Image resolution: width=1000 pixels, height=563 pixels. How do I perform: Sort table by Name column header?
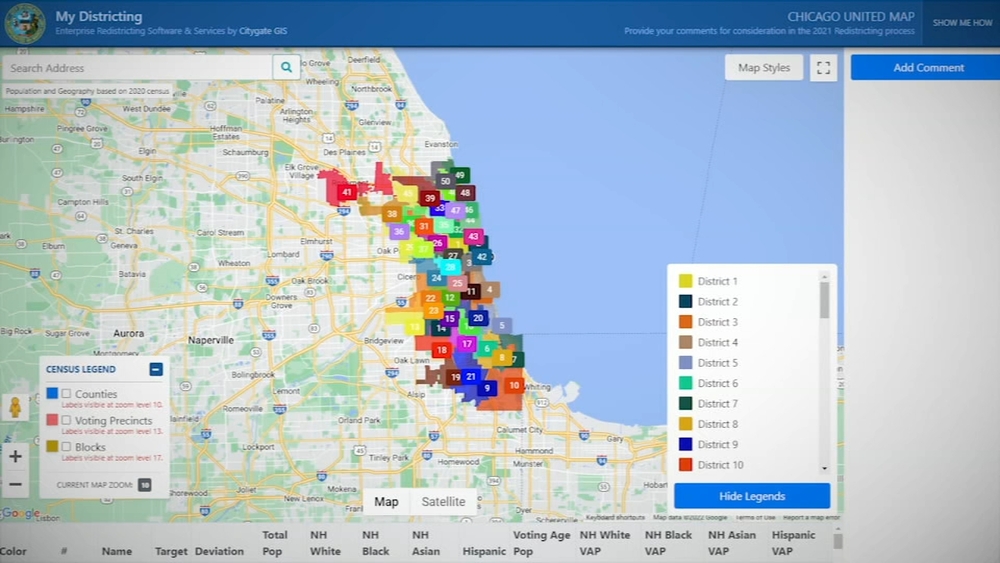tap(117, 551)
